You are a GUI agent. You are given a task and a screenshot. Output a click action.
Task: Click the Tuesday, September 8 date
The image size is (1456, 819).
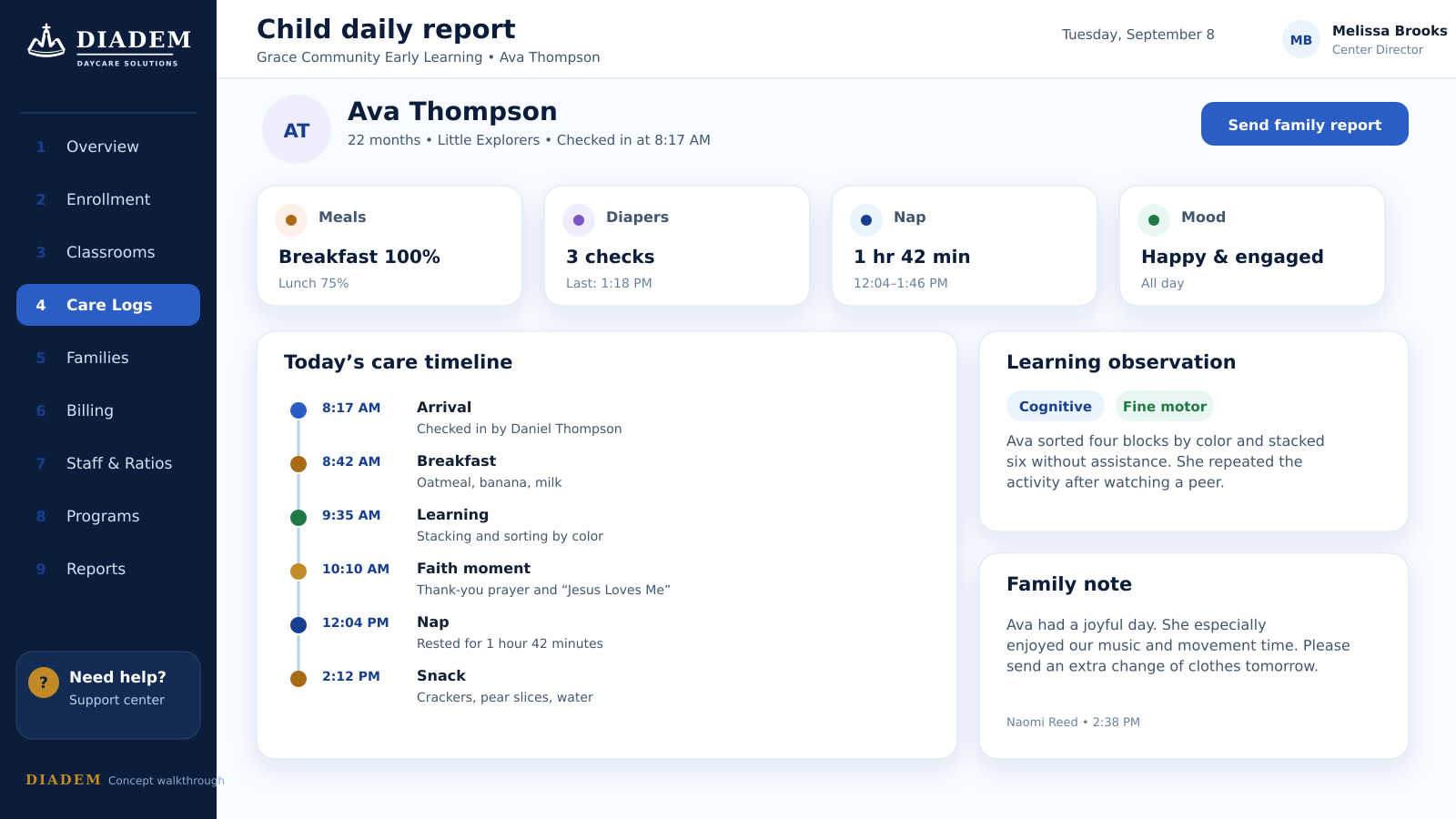coord(1138,35)
